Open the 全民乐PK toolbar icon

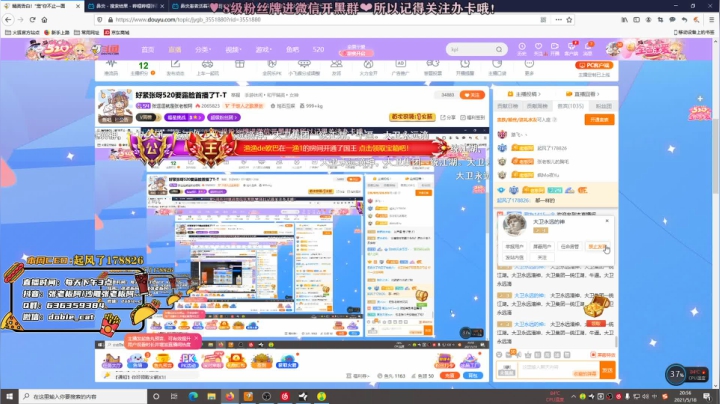271,67
